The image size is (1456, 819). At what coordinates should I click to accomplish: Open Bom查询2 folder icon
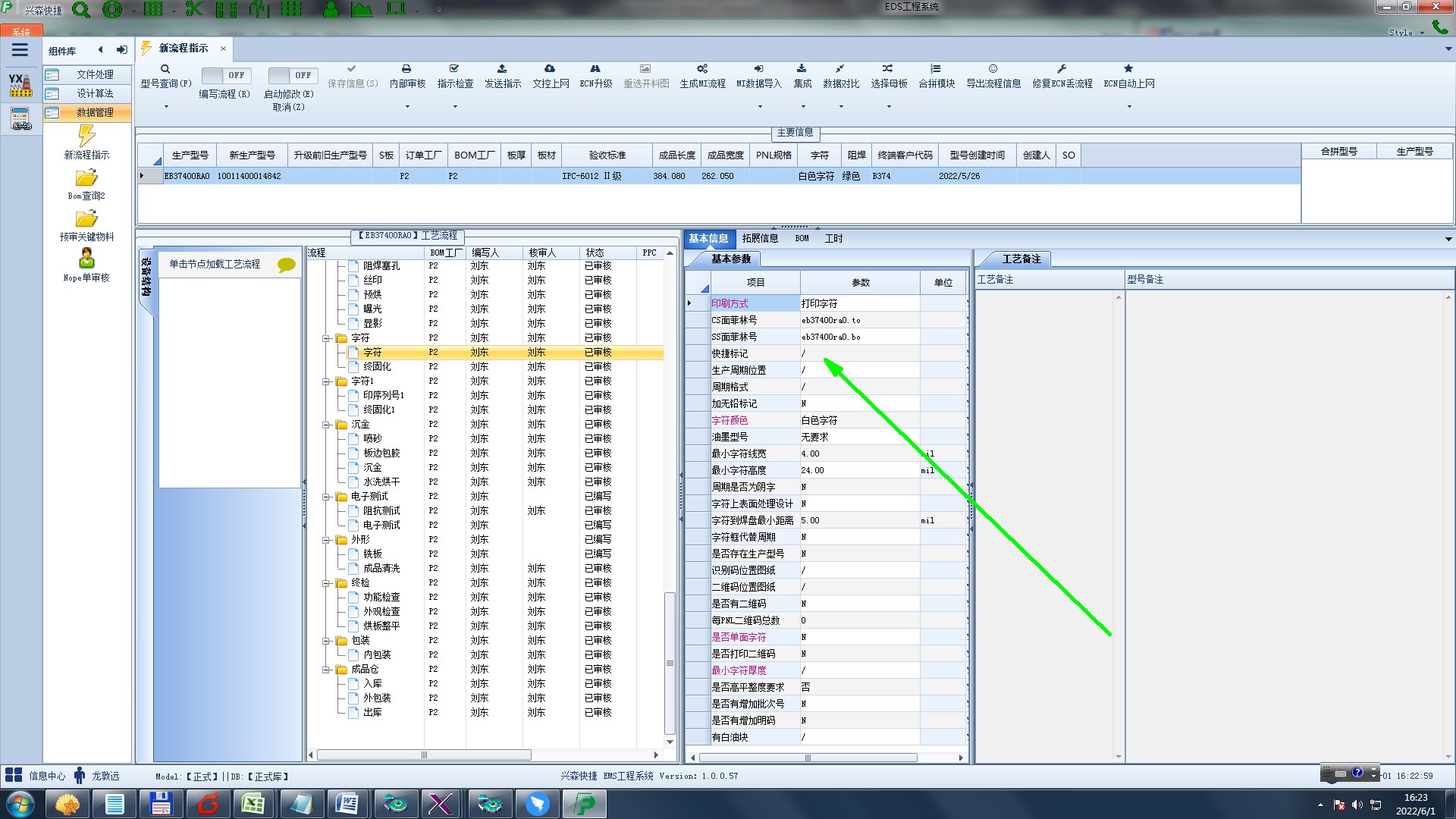(x=86, y=178)
